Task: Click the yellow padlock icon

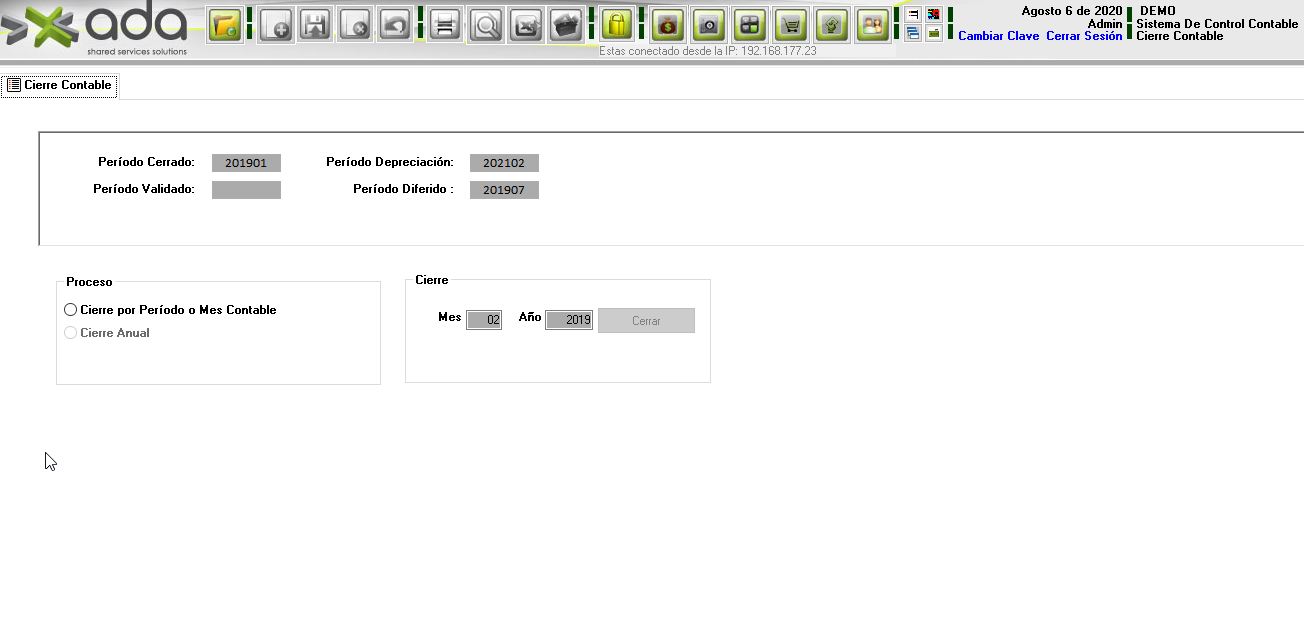Action: point(618,25)
